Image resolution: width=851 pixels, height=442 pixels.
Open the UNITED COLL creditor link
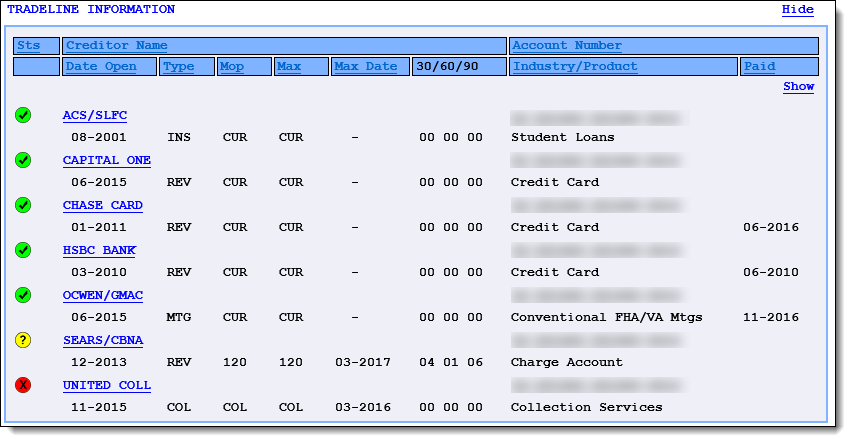pyautogui.click(x=107, y=386)
